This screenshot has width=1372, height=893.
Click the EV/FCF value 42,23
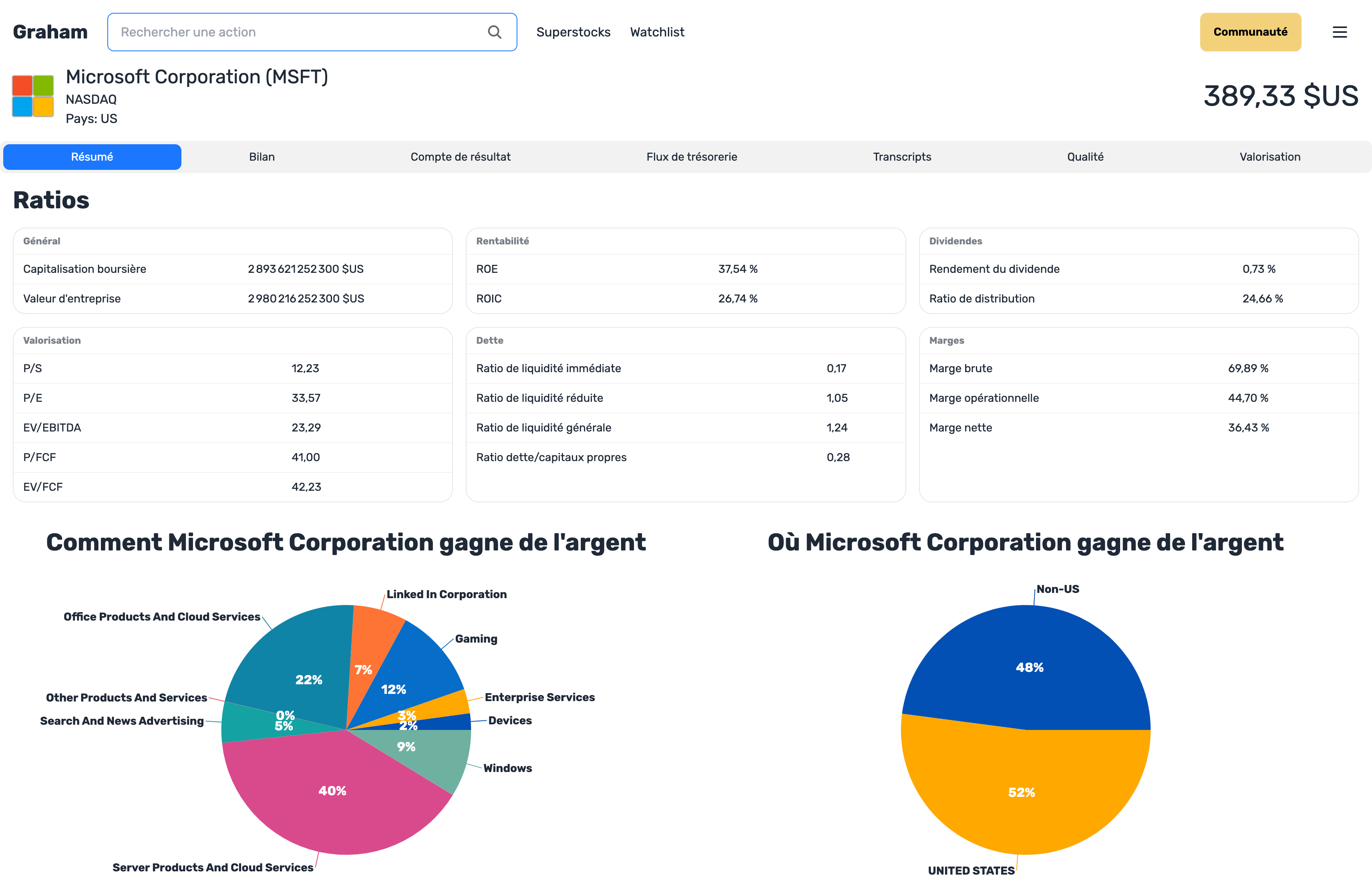306,487
